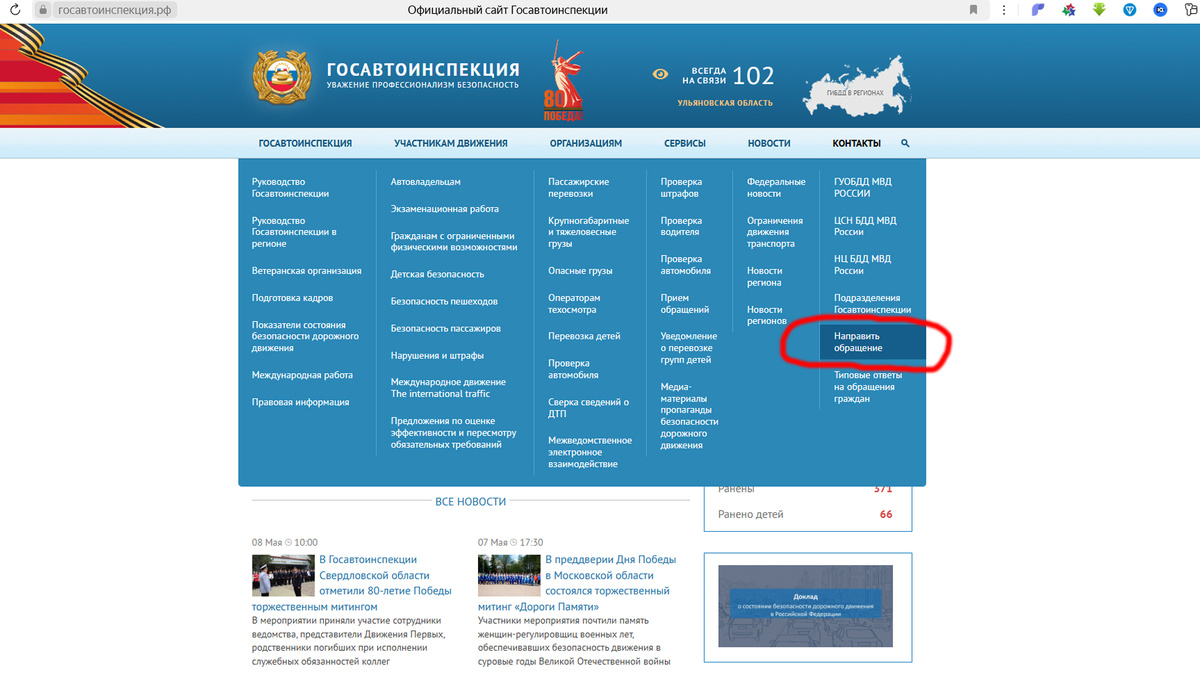This screenshot has height=675, width=1200.
Task: Open the УЧАСТНИКАМ ДВИЖЕНИЯ navigation menu
Action: tap(450, 143)
